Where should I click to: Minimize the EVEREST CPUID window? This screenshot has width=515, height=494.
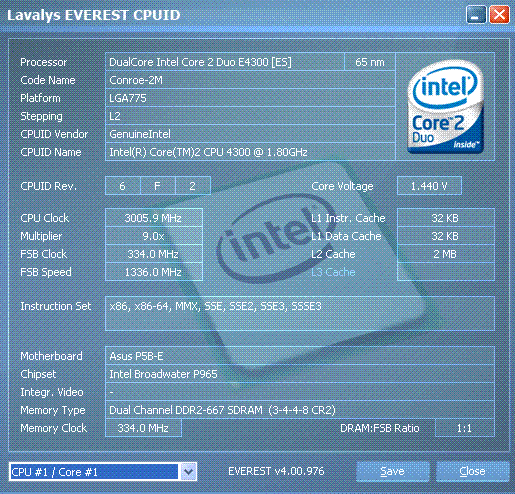pyautogui.click(x=476, y=15)
